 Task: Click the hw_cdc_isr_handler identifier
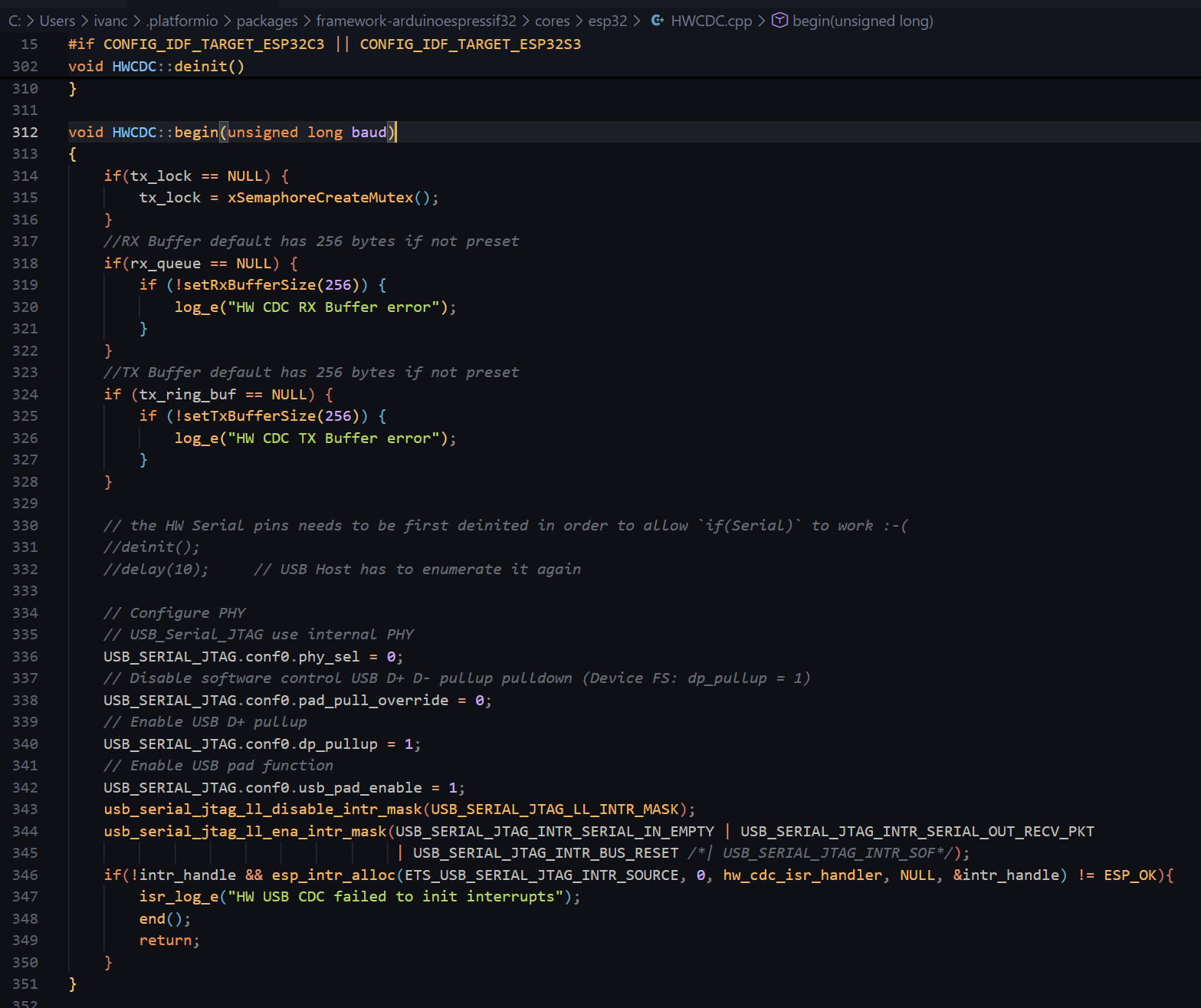(x=802, y=875)
